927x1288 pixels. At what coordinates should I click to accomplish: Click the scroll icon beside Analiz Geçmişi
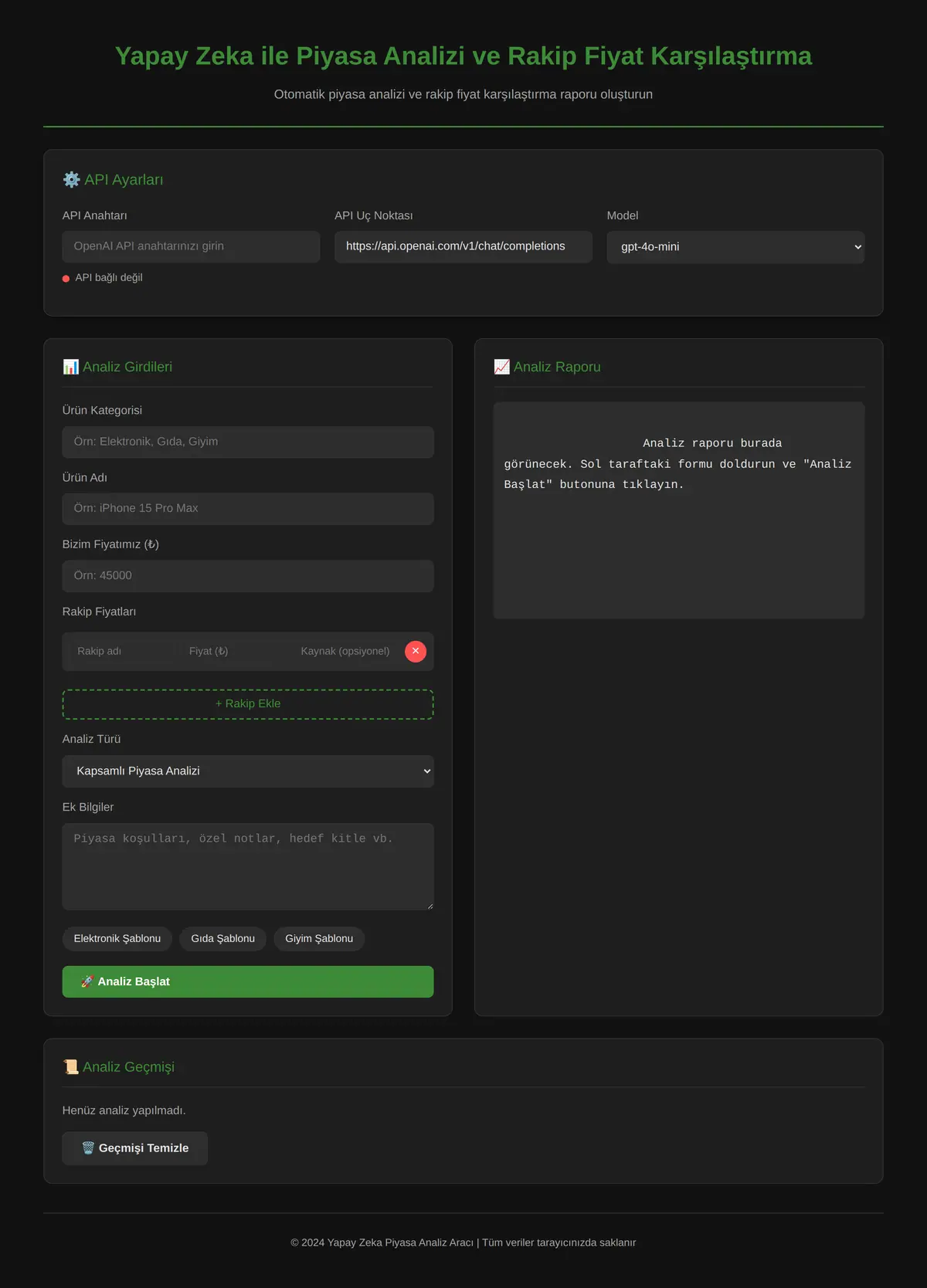coord(71,1067)
